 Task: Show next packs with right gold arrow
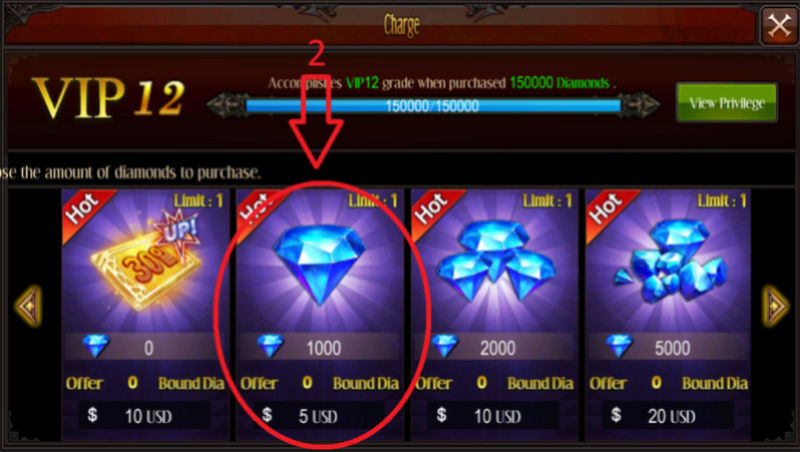click(775, 306)
